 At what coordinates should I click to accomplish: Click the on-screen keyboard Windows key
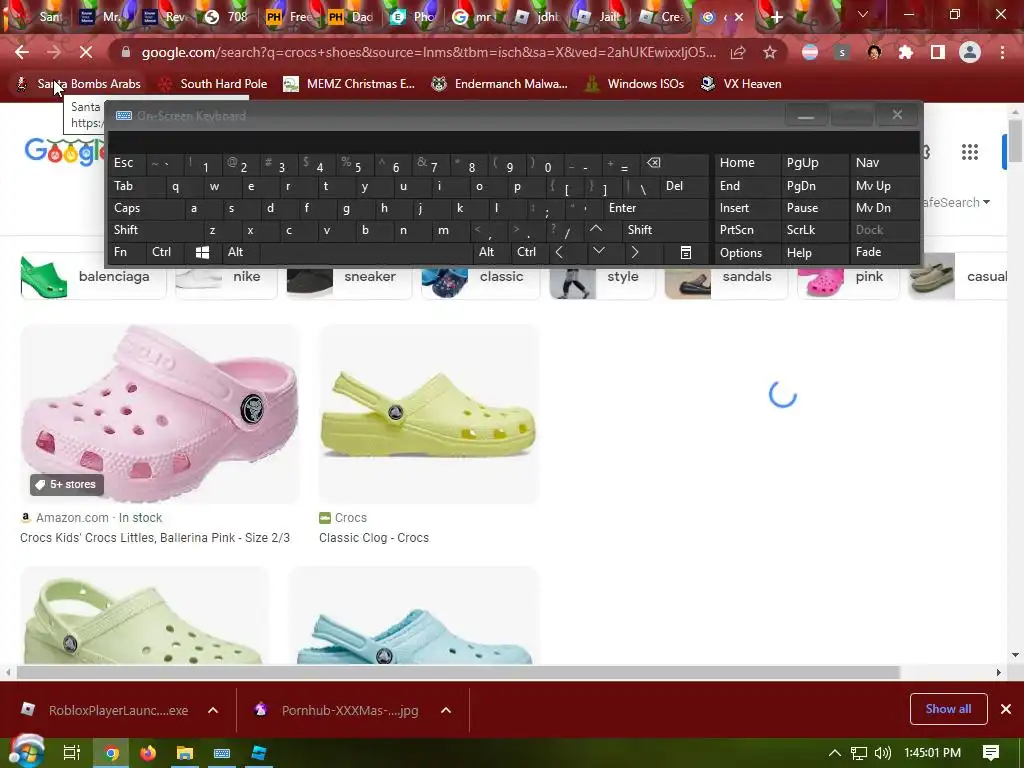click(202, 253)
